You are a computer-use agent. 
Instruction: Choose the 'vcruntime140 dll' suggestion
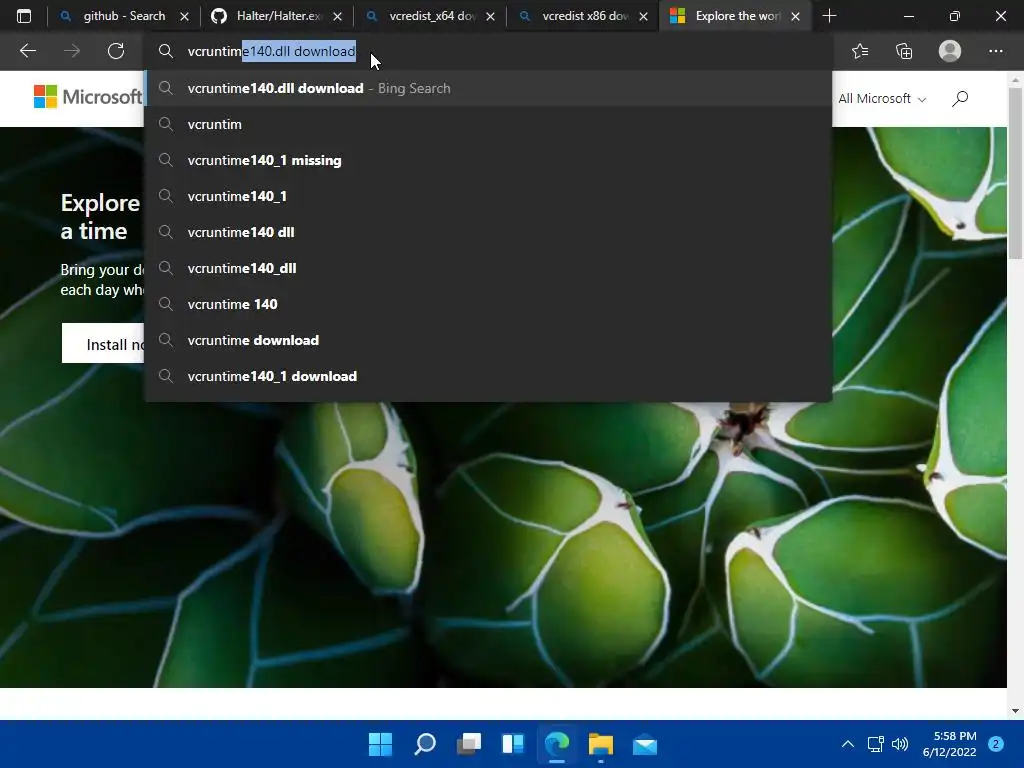[x=488, y=232]
